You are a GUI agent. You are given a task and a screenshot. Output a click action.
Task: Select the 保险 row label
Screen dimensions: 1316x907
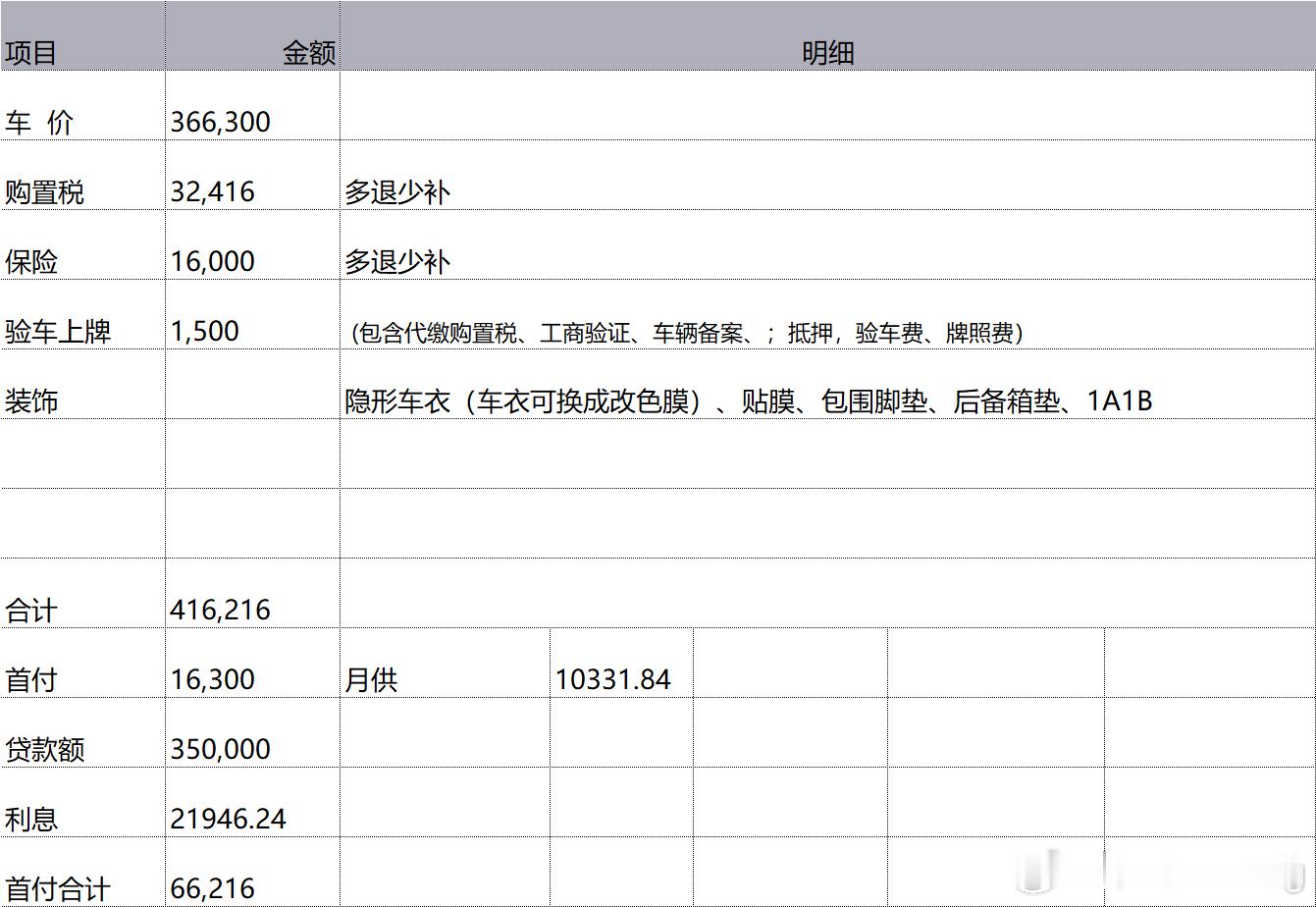(31, 260)
